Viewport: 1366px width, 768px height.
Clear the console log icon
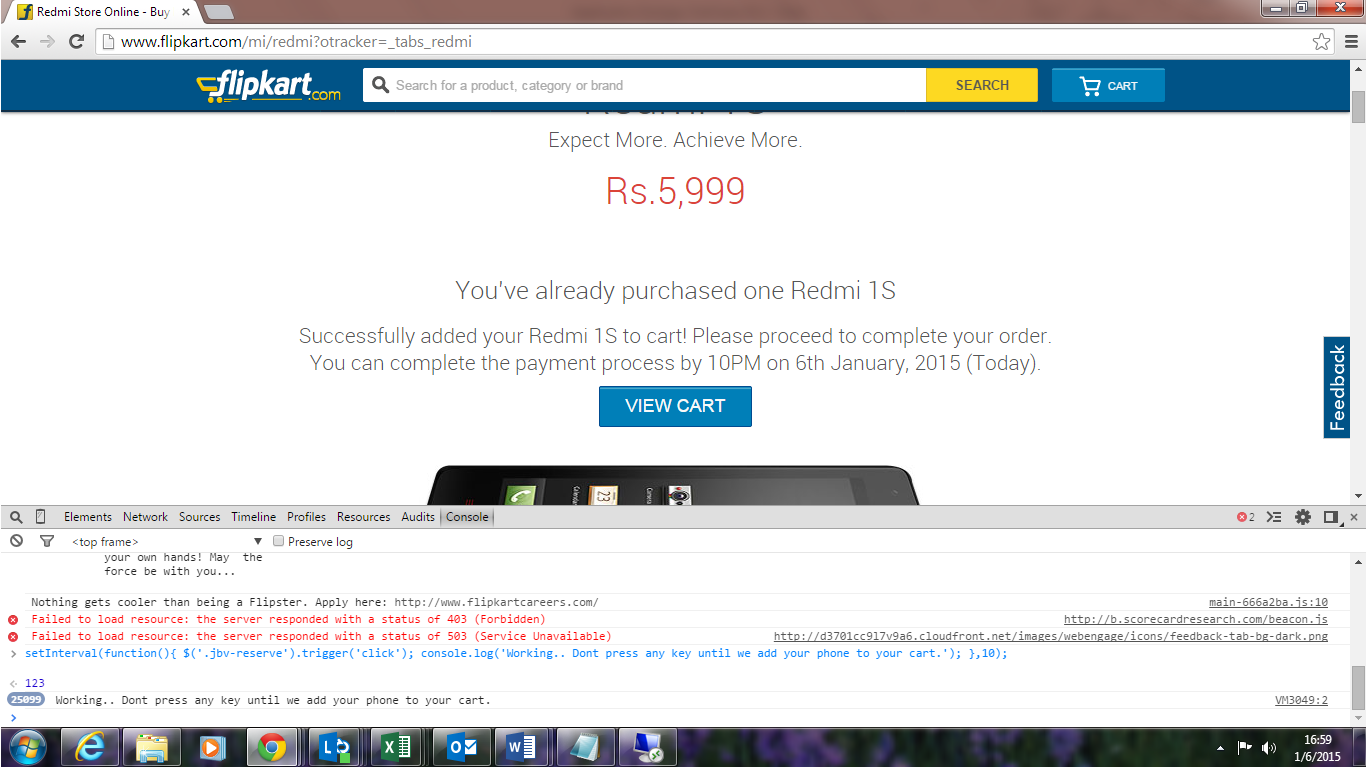pos(16,541)
